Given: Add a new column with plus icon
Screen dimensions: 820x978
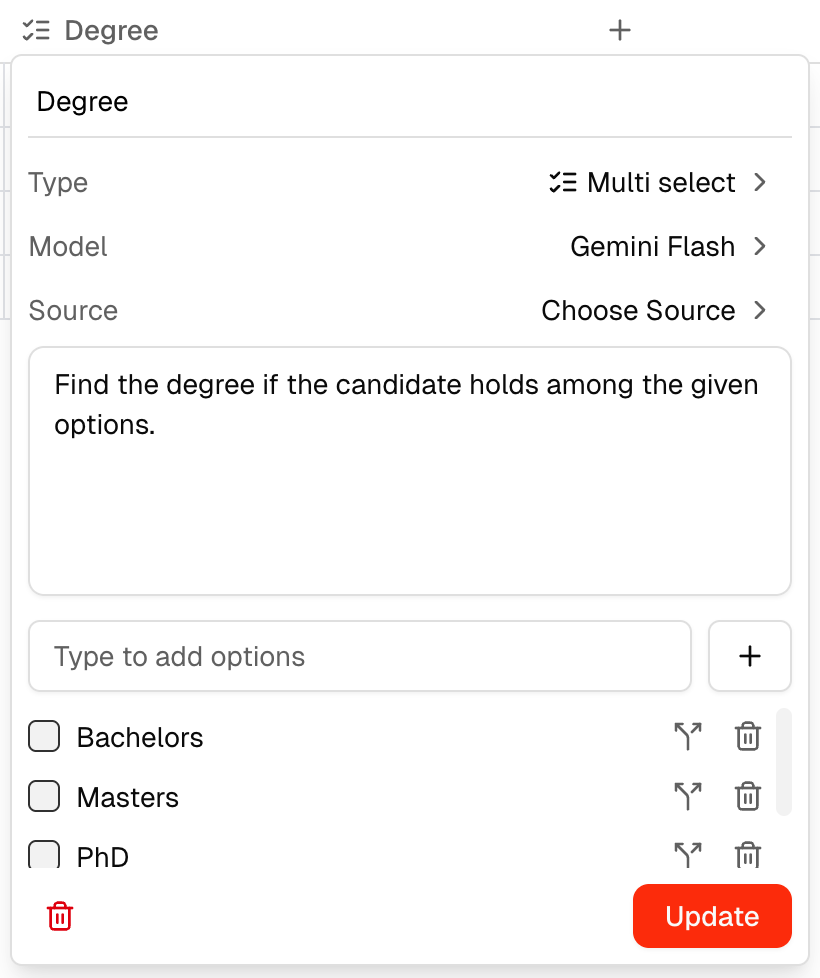Looking at the screenshot, I should click(620, 30).
